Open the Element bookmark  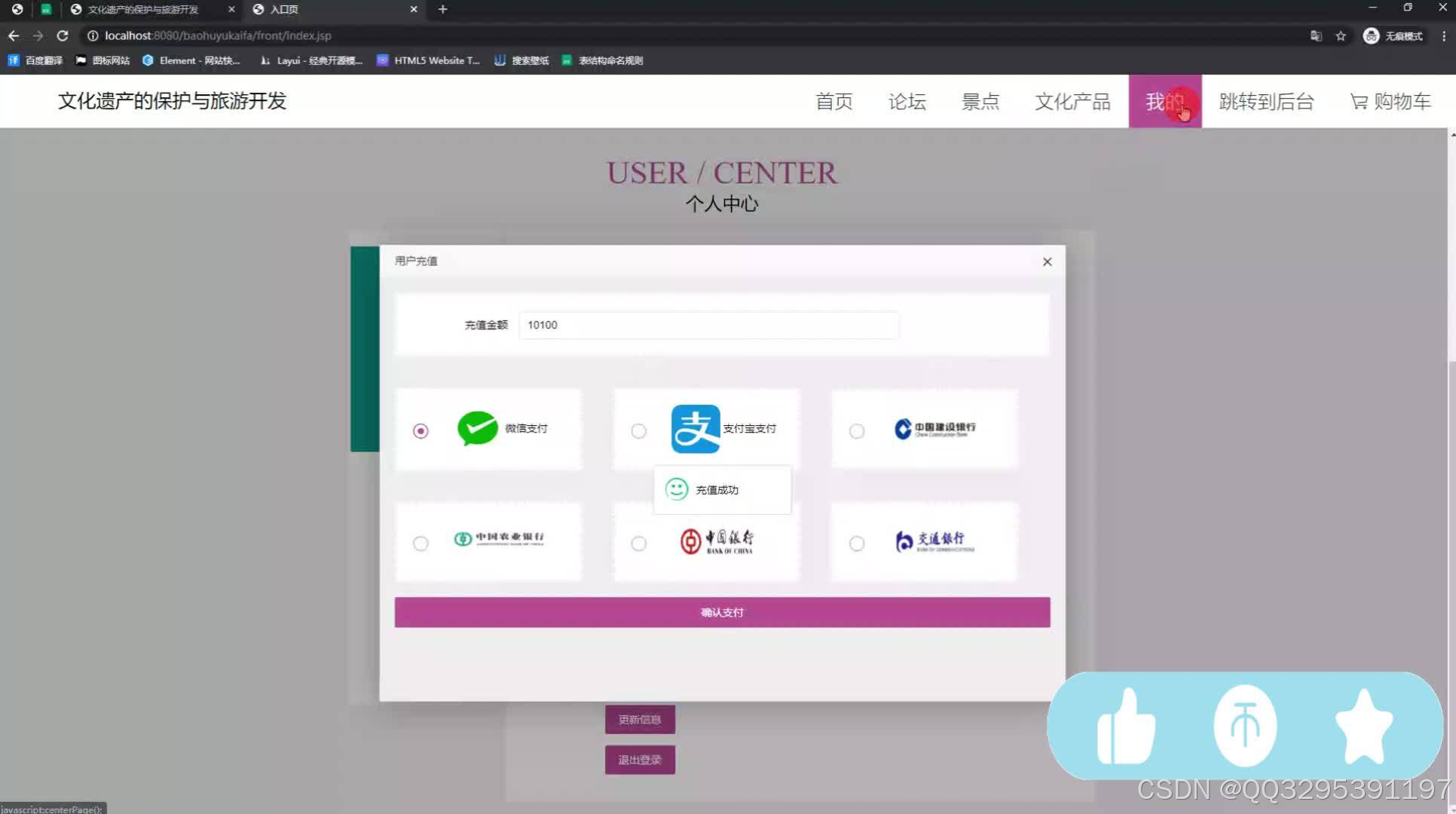point(191,60)
